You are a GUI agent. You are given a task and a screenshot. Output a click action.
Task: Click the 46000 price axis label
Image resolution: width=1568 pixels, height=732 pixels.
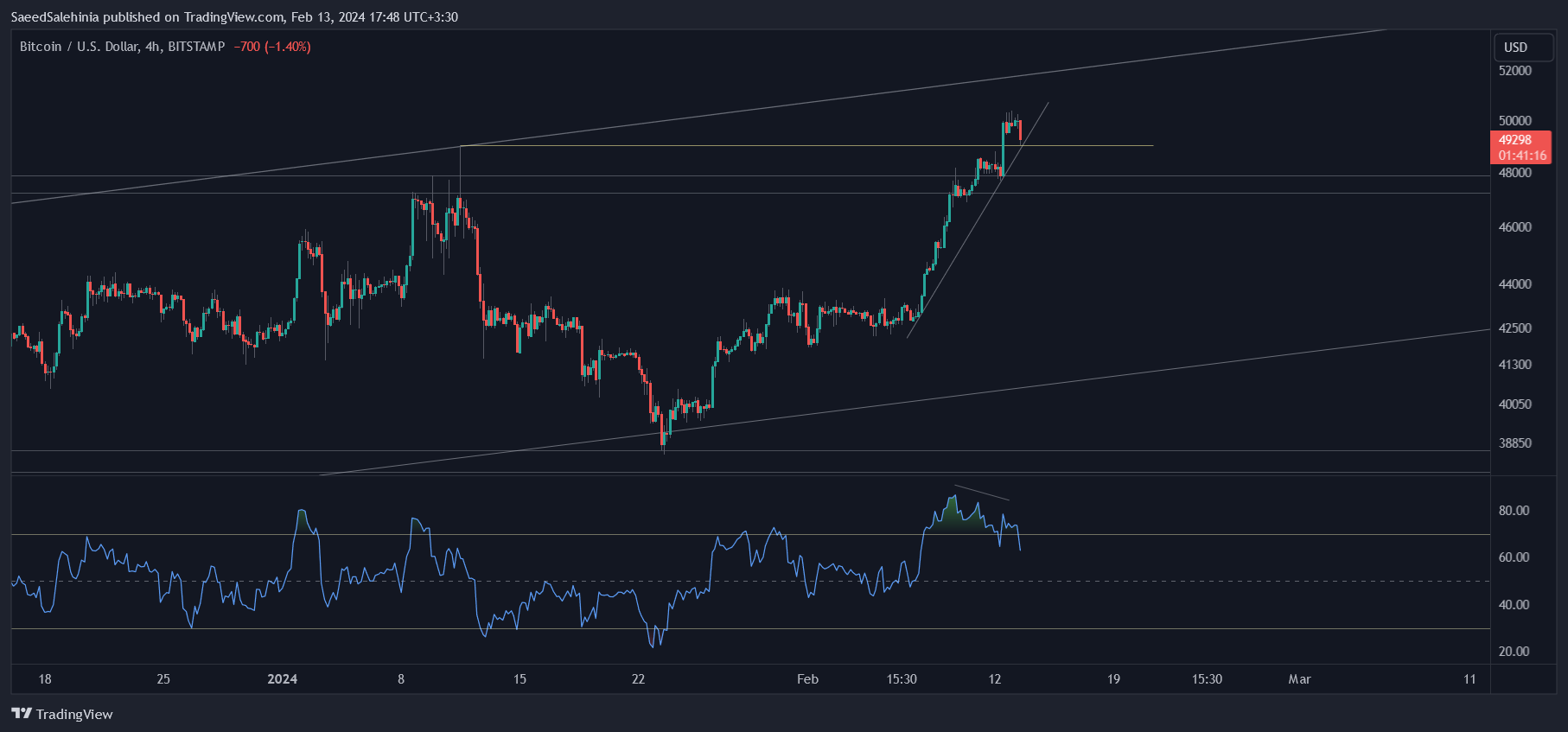(x=1515, y=227)
